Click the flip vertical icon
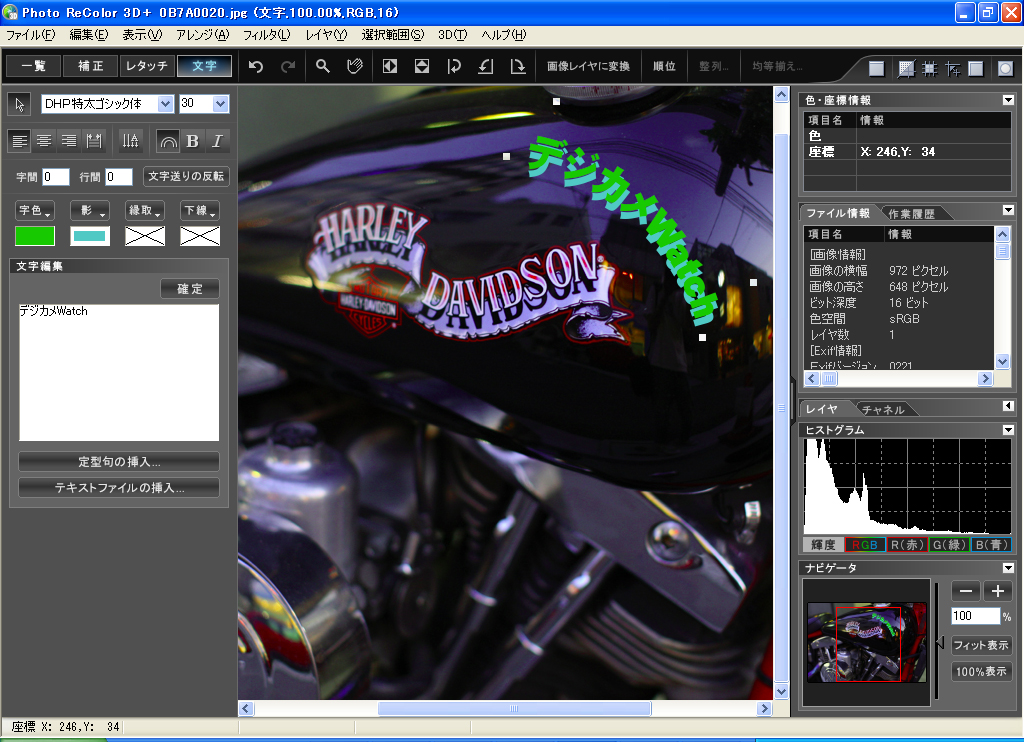The height and width of the screenshot is (742, 1024). (x=422, y=67)
